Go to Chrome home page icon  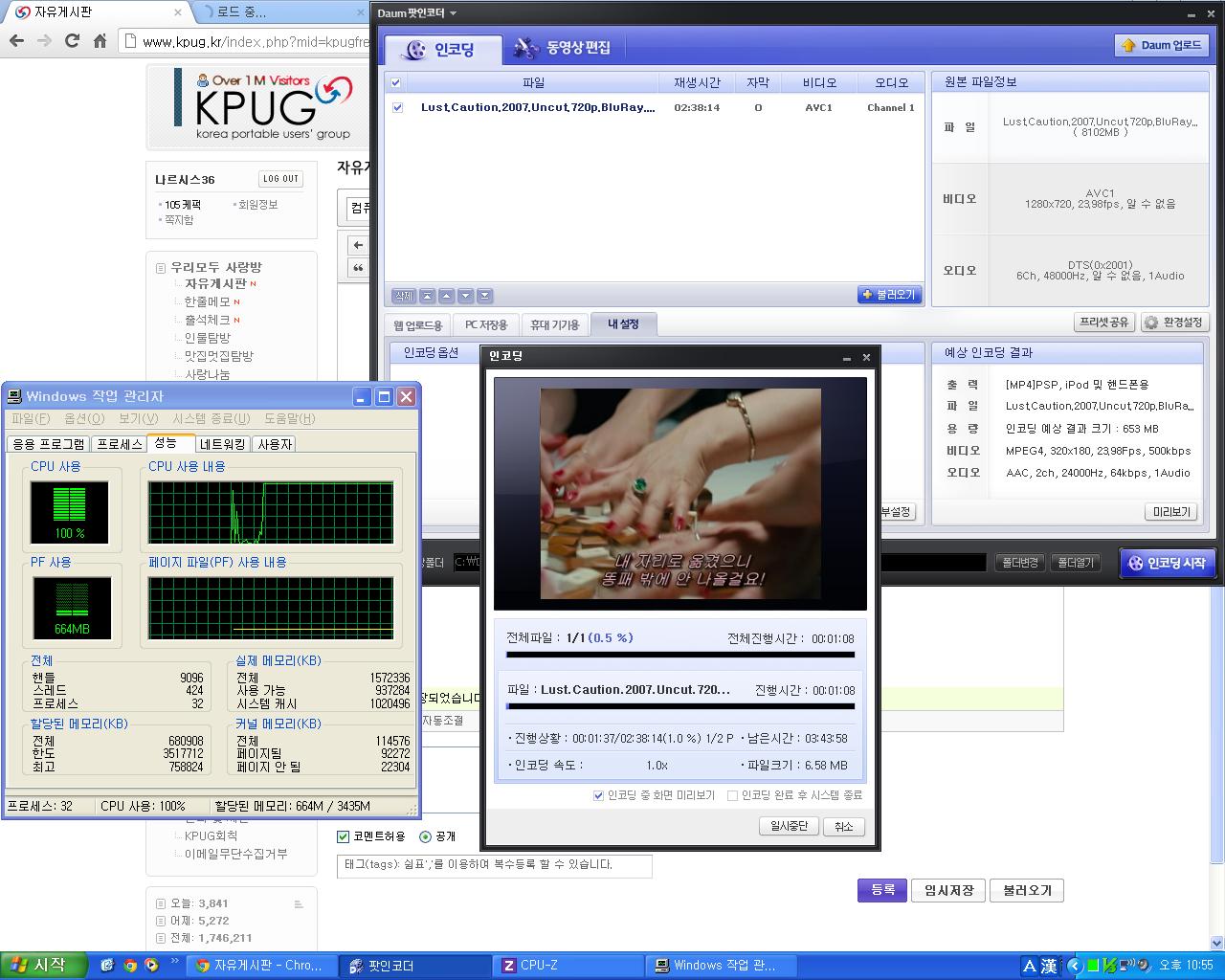pyautogui.click(x=100, y=40)
